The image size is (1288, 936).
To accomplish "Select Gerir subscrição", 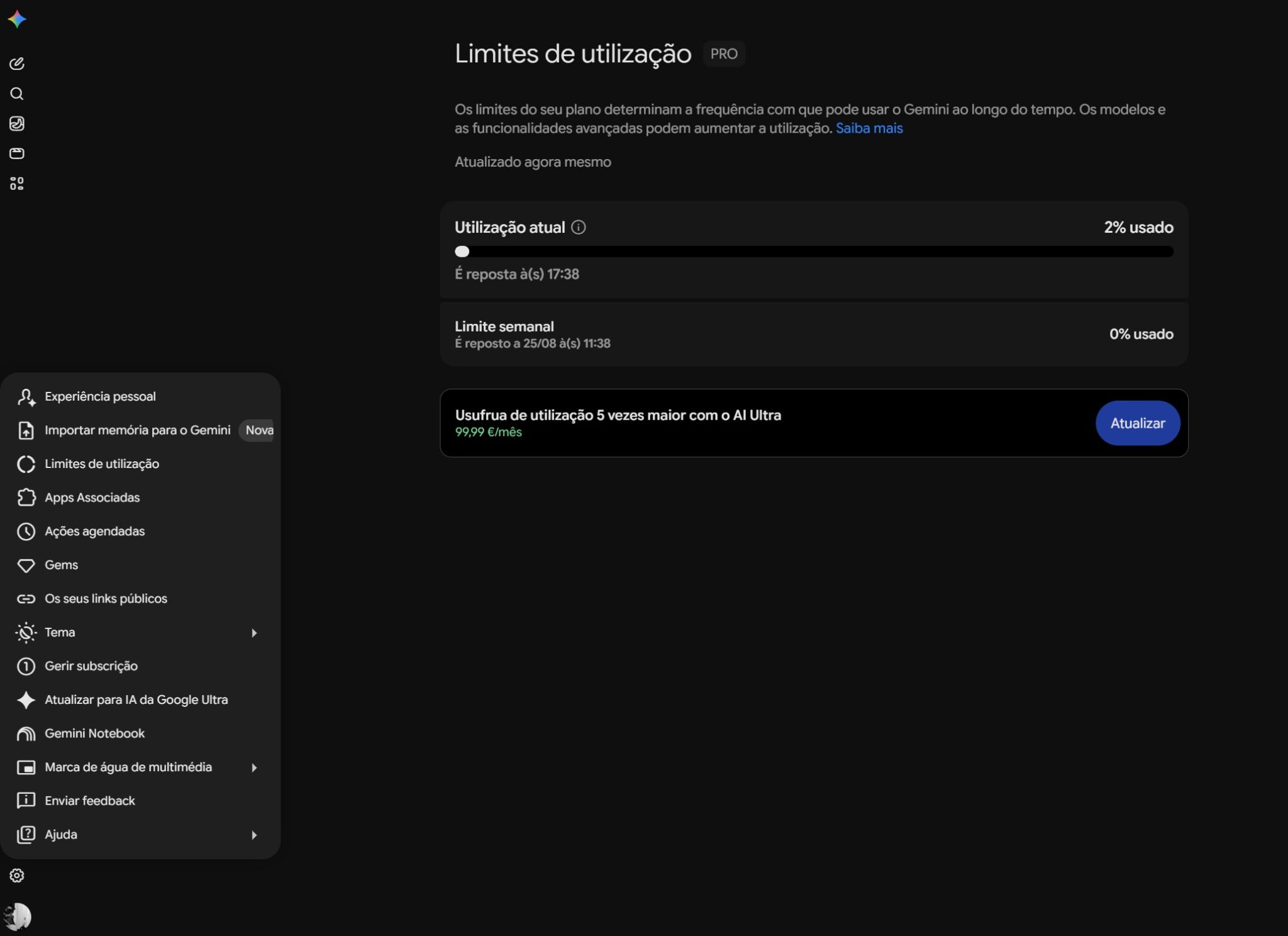I will [x=140, y=666].
